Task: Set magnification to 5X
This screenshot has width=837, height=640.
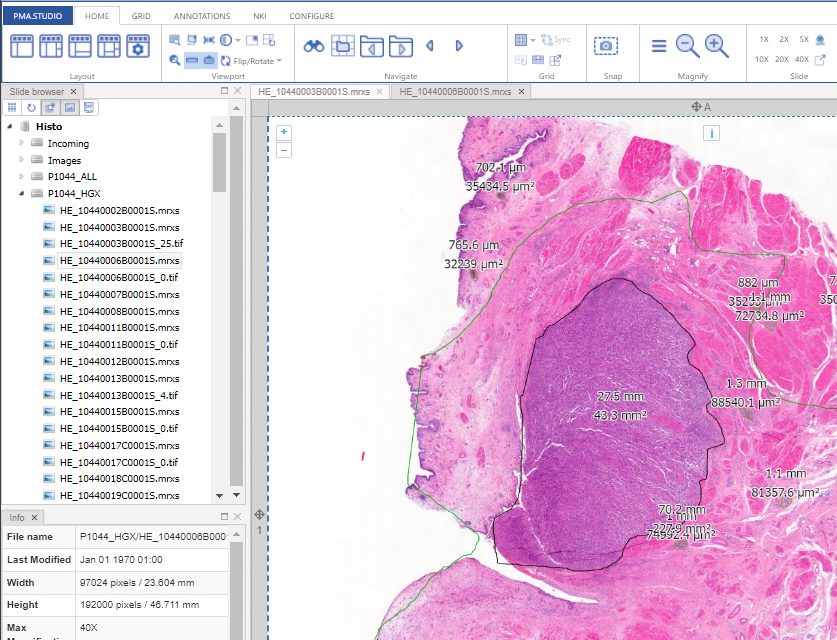Action: (x=804, y=39)
